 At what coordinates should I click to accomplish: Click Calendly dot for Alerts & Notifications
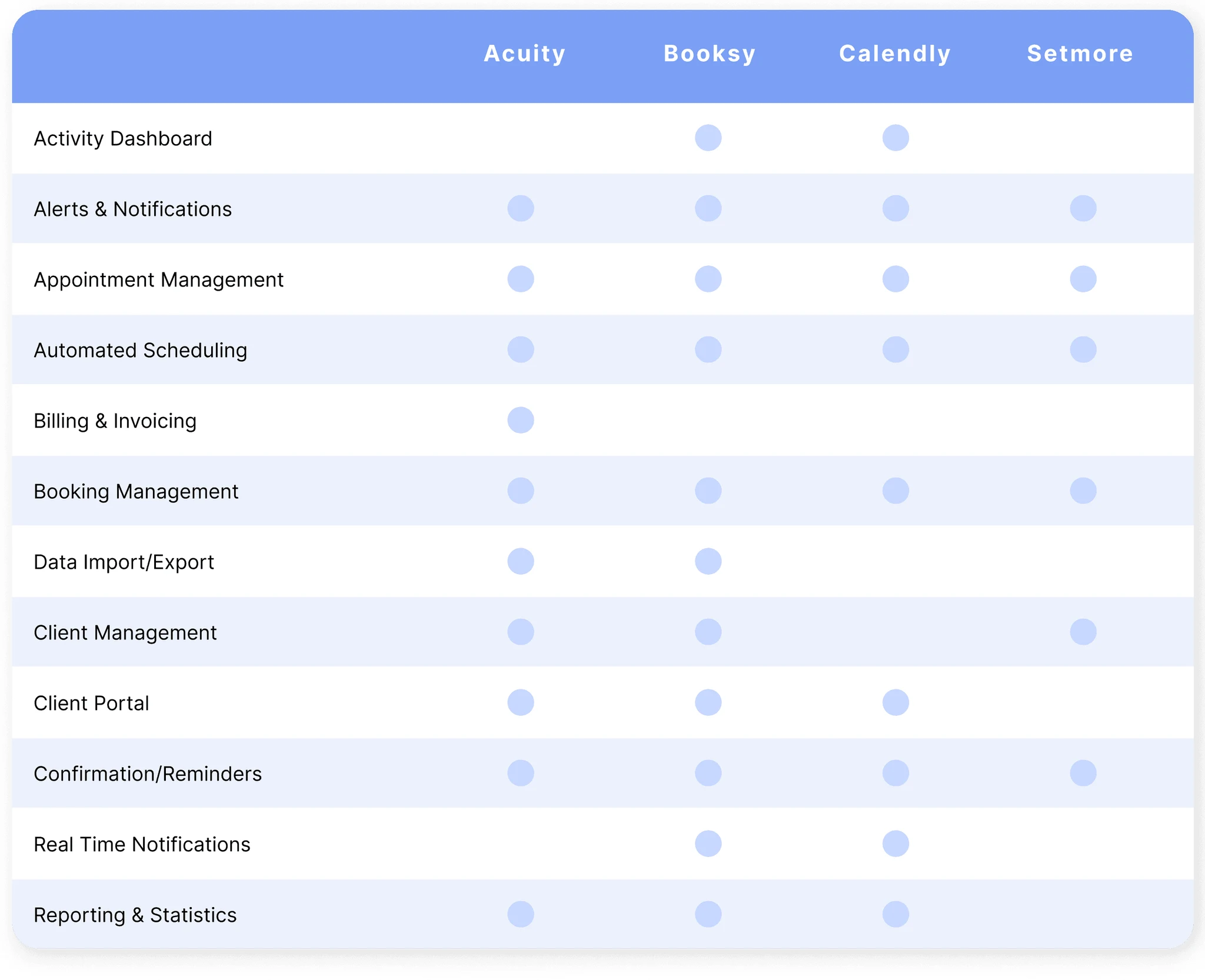pos(896,208)
